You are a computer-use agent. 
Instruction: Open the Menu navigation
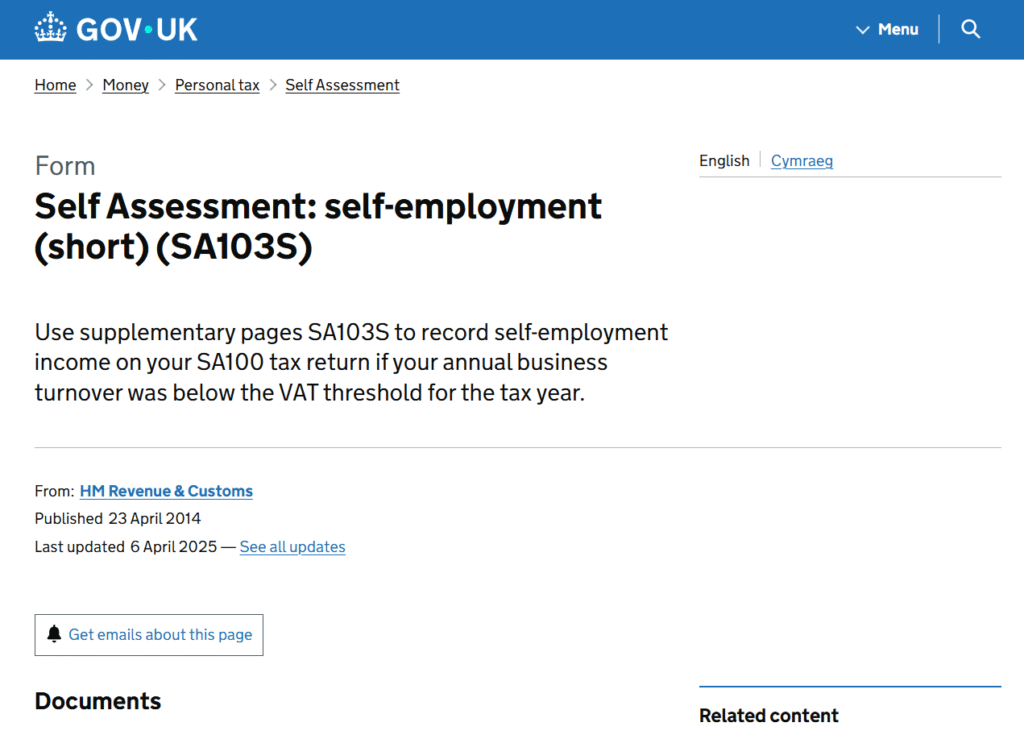click(897, 30)
